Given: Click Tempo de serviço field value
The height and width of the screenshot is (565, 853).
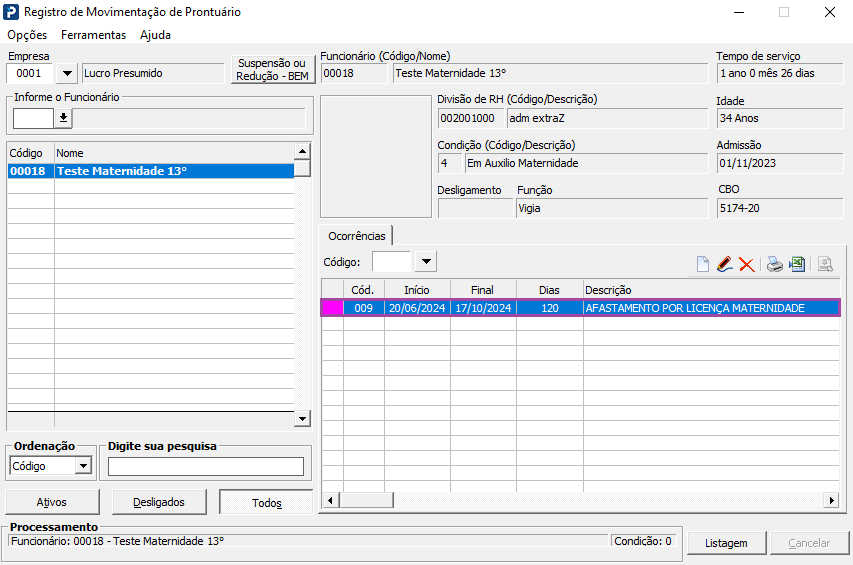Looking at the screenshot, I should [x=780, y=73].
